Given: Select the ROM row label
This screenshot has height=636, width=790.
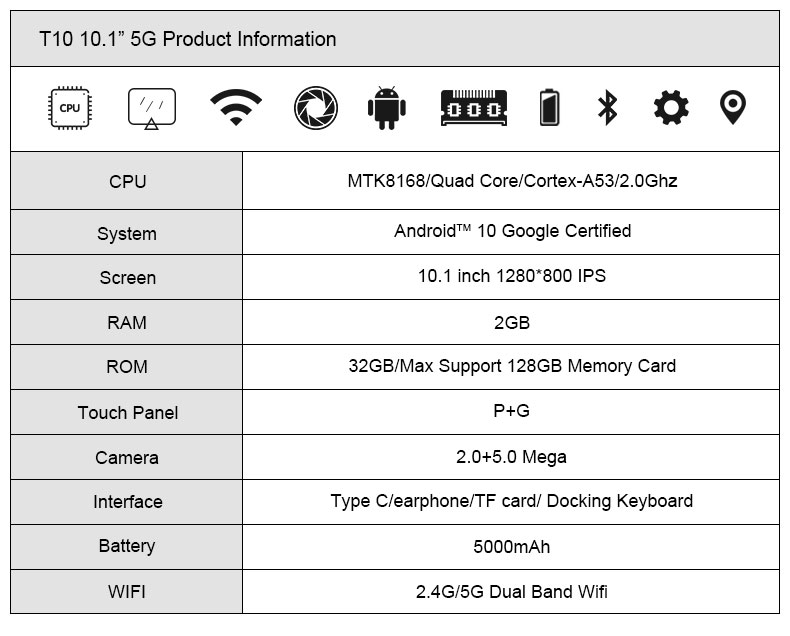Looking at the screenshot, I should [127, 367].
